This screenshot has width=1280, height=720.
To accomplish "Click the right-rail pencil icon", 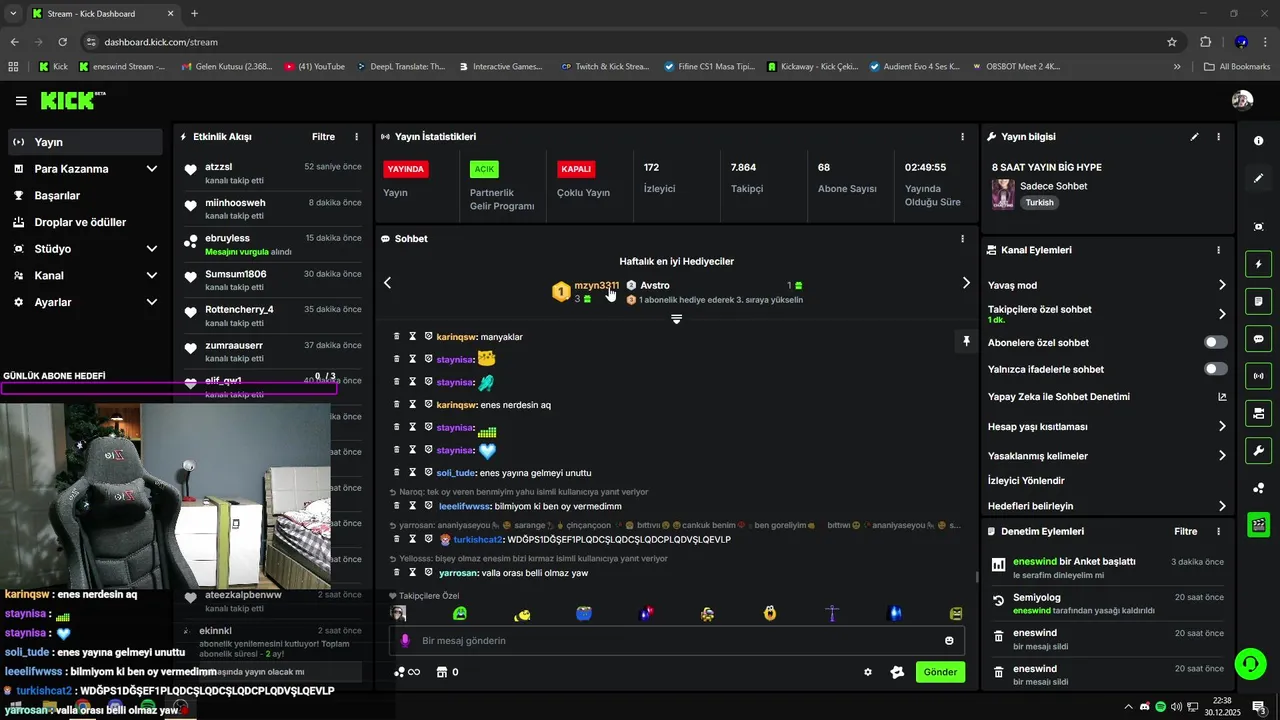I will point(1258,178).
